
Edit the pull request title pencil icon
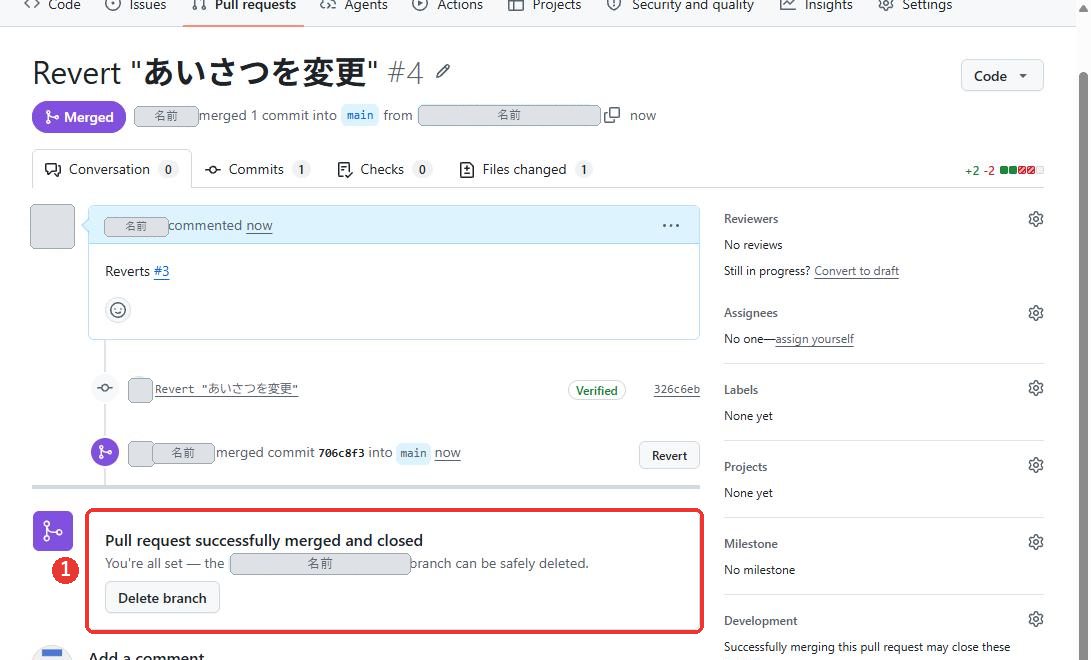tap(443, 71)
